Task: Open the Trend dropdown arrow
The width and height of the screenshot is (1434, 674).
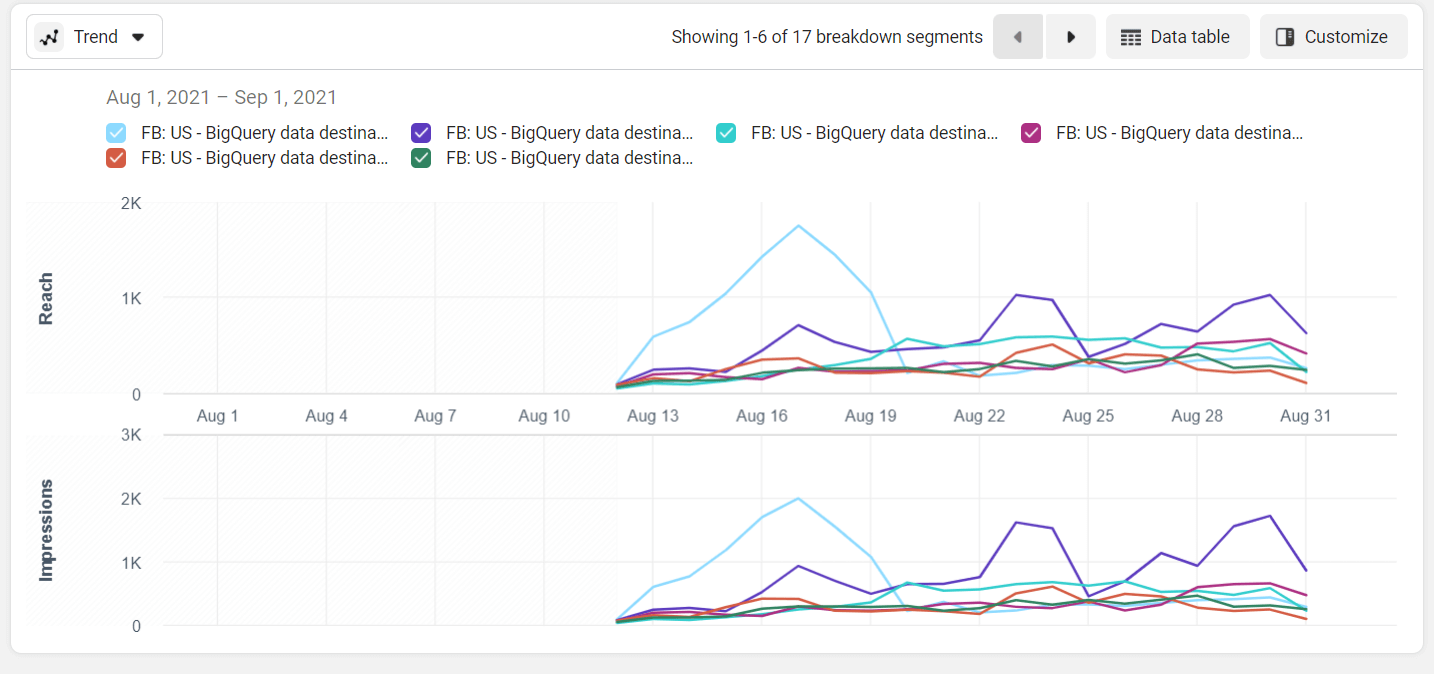Action: 139,37
